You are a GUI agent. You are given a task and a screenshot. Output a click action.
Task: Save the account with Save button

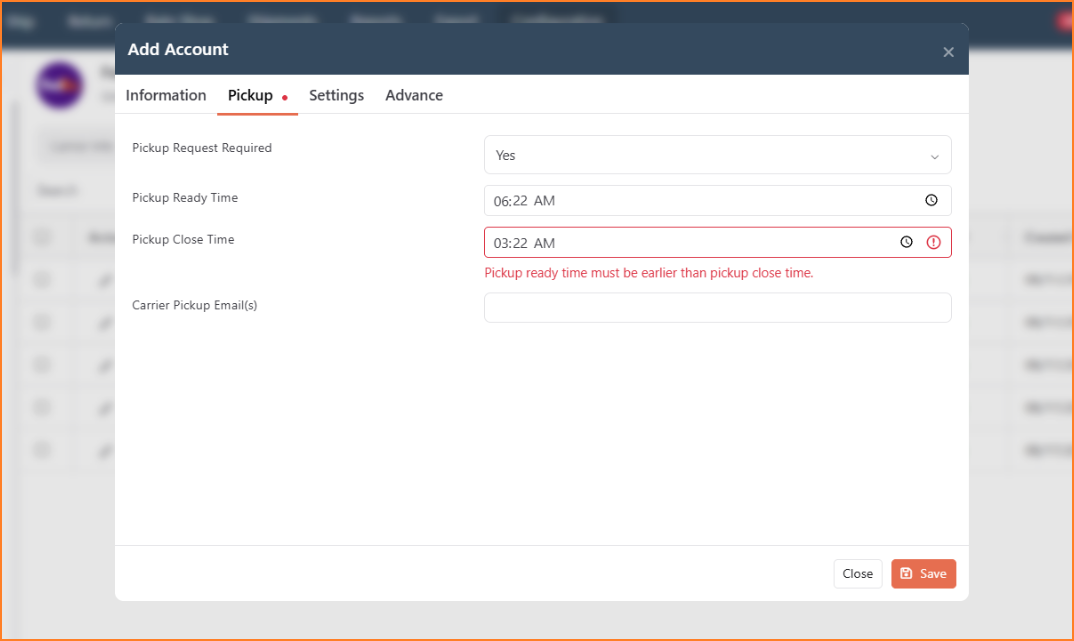click(923, 574)
